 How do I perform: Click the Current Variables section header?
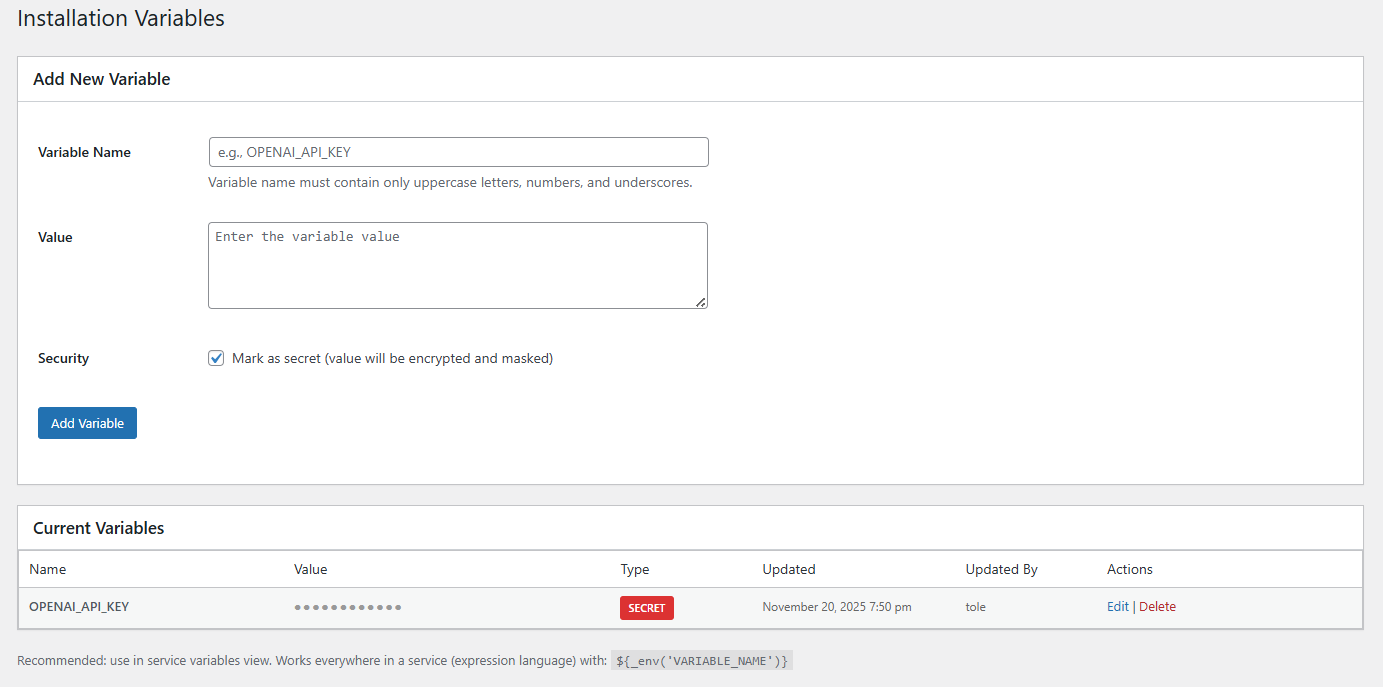[x=97, y=528]
